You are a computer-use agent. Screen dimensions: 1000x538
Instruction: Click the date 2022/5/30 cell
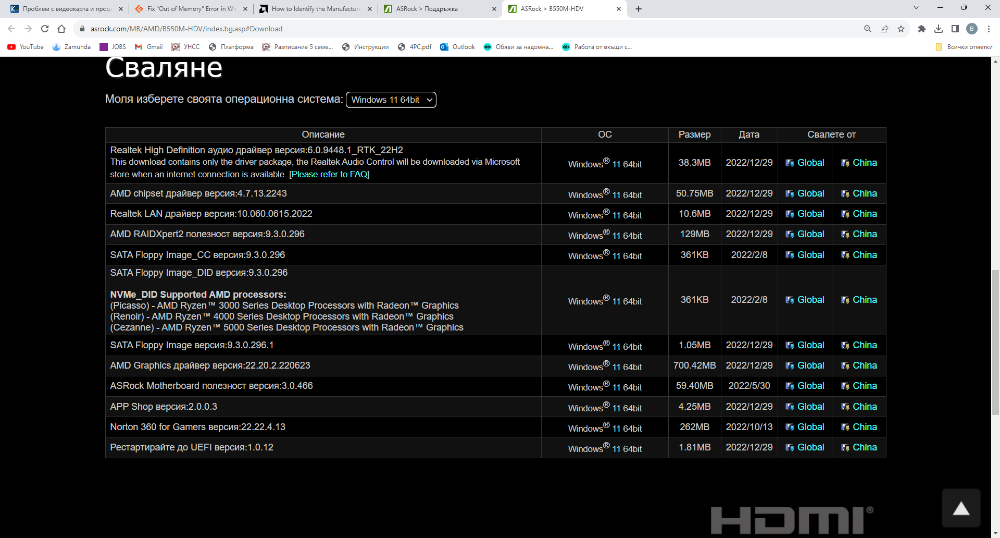749,386
